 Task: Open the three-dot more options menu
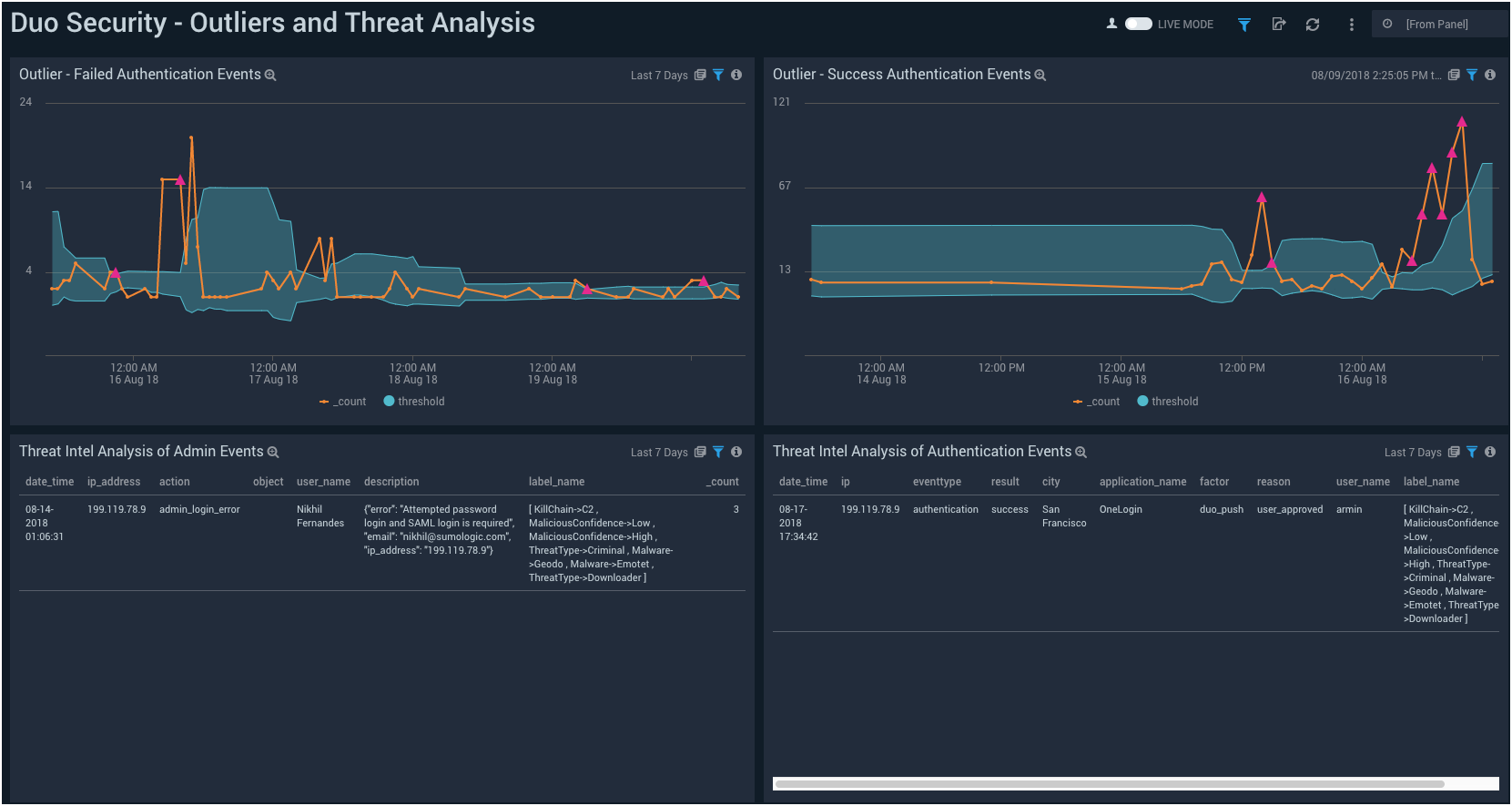point(1351,25)
